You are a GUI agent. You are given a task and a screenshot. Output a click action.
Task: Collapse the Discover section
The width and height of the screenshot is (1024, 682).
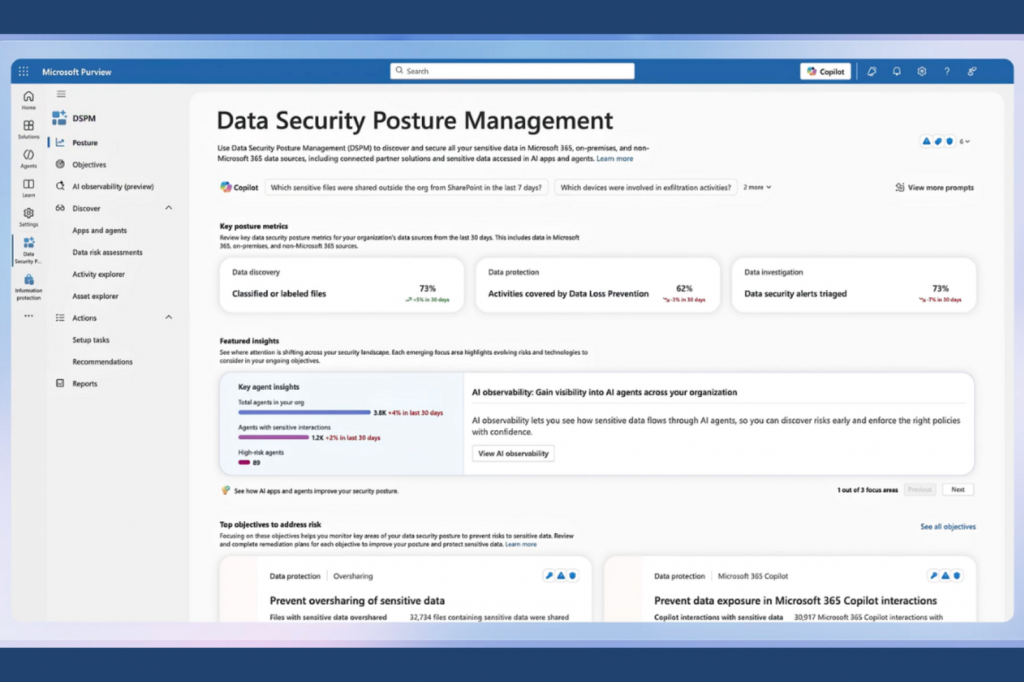[168, 208]
